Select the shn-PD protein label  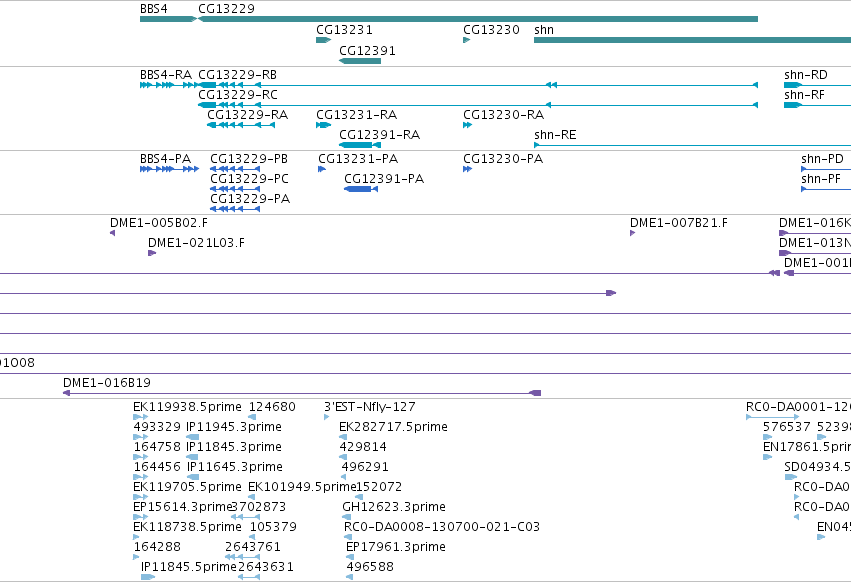[x=822, y=159]
